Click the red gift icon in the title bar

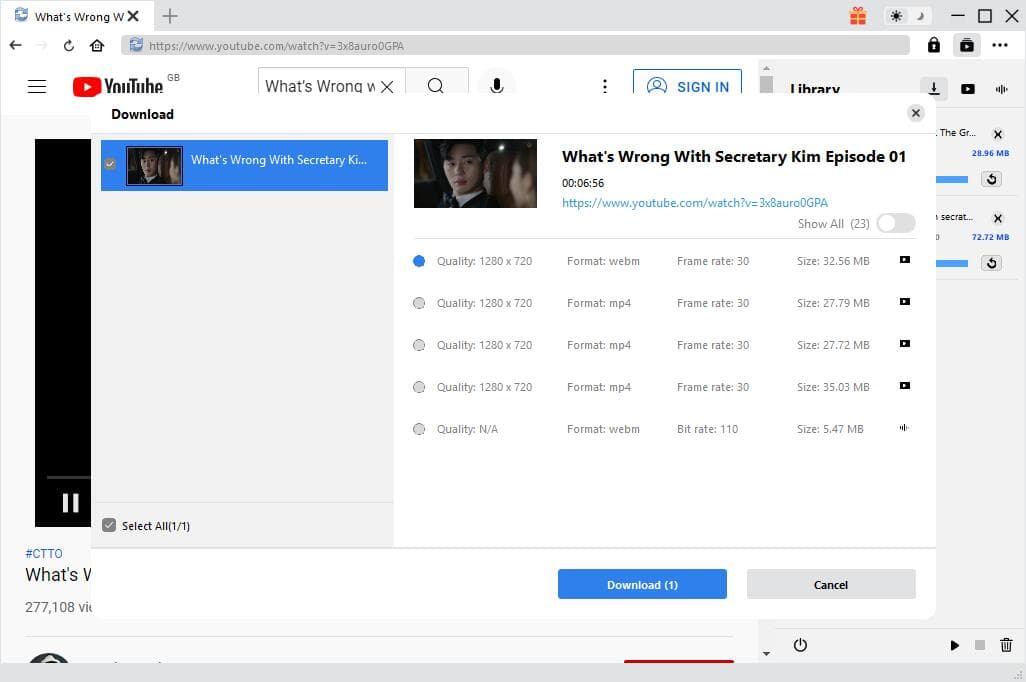tap(858, 16)
